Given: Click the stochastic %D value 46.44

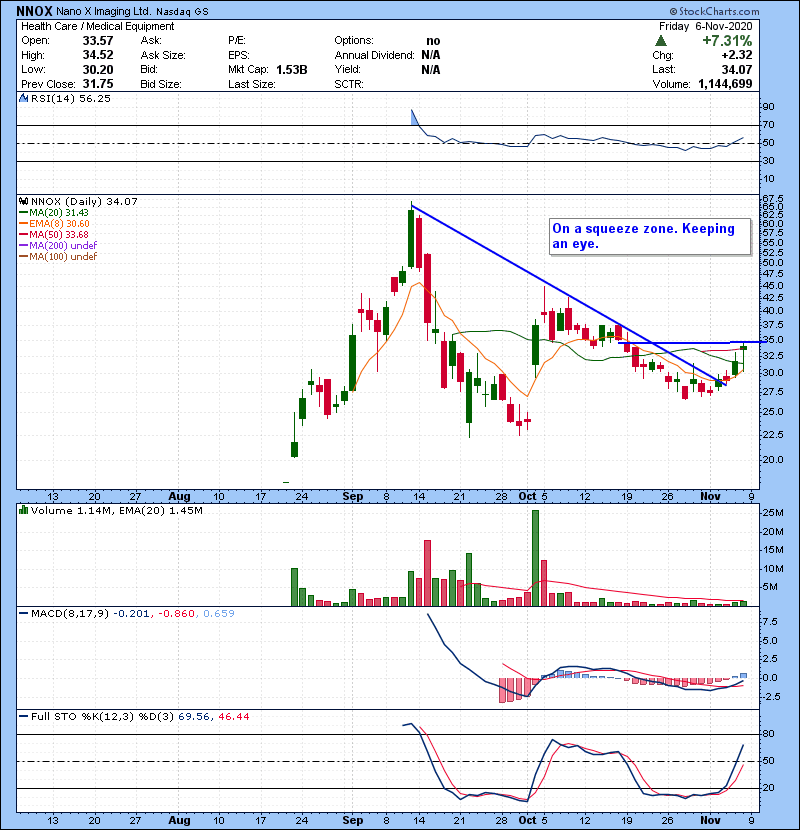Looking at the screenshot, I should click(x=233, y=716).
